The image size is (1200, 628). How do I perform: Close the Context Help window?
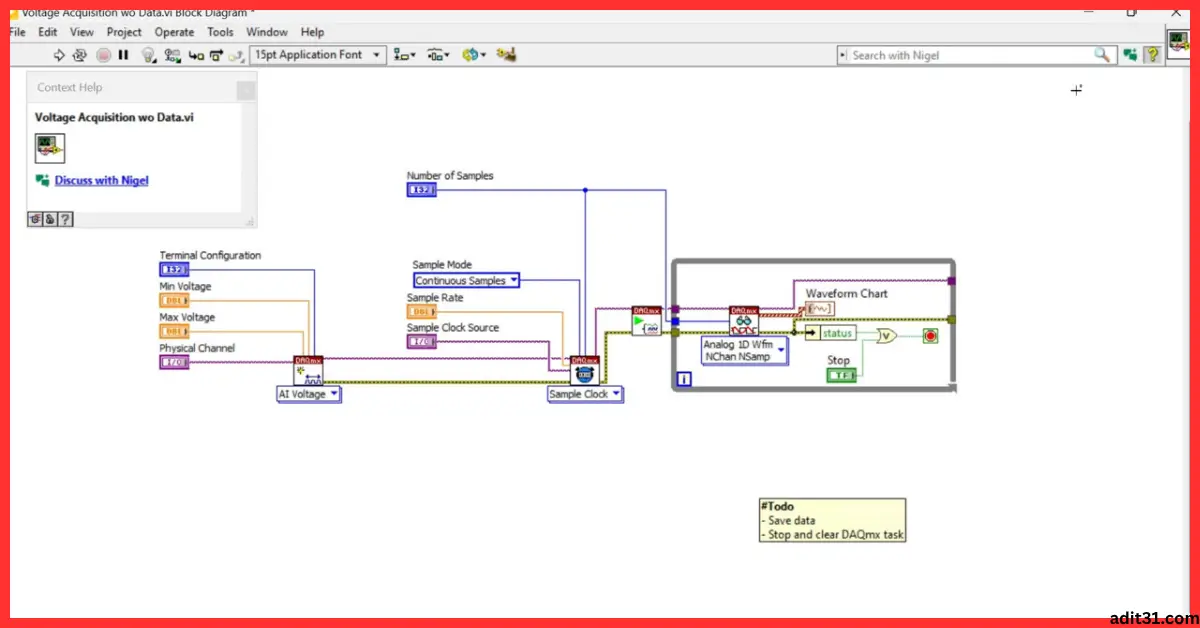click(x=245, y=91)
